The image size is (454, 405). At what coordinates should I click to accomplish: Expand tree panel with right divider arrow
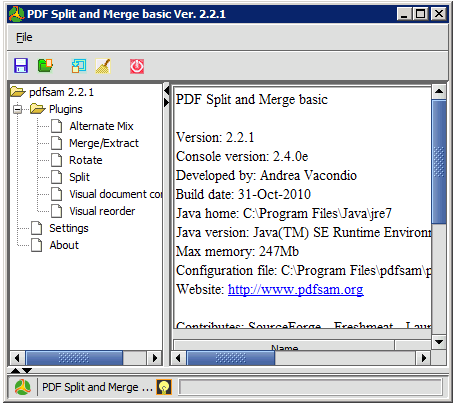click(x=167, y=102)
